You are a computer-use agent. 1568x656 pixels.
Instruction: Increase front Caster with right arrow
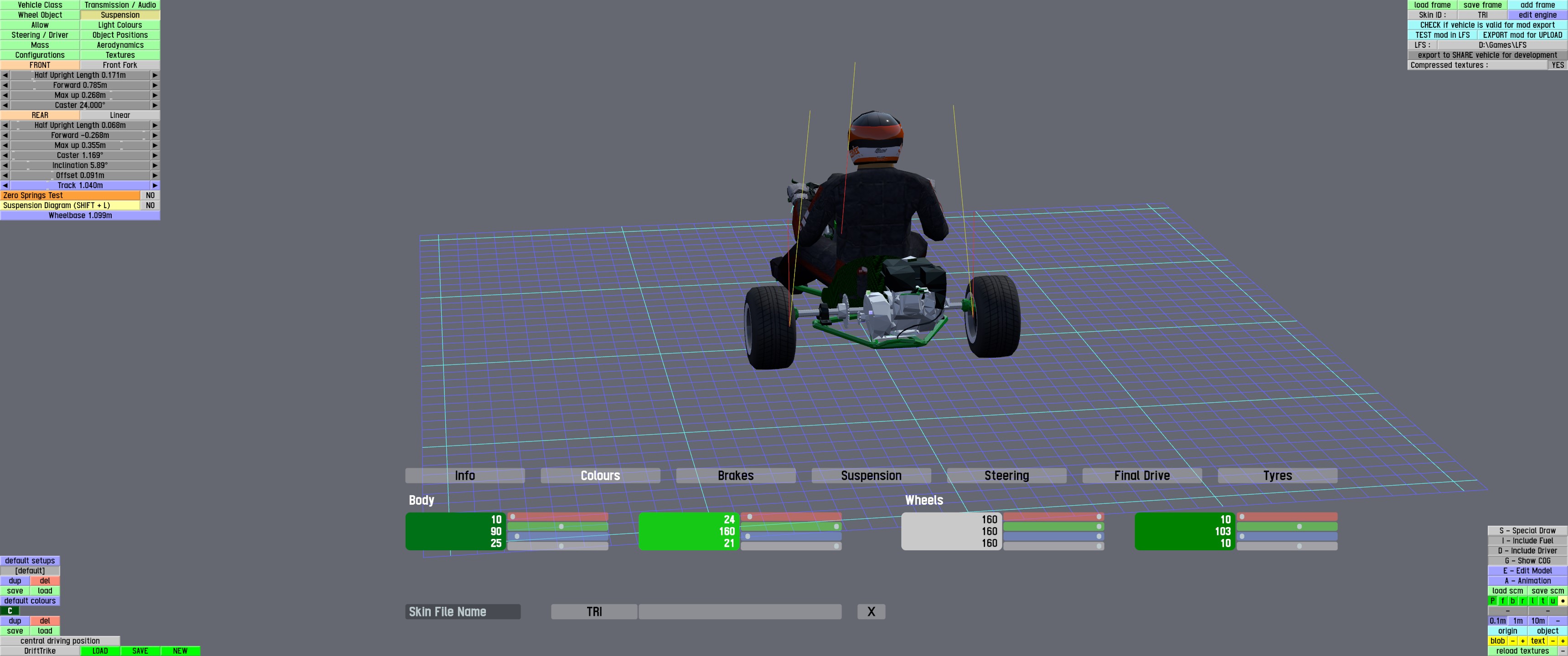[x=155, y=105]
